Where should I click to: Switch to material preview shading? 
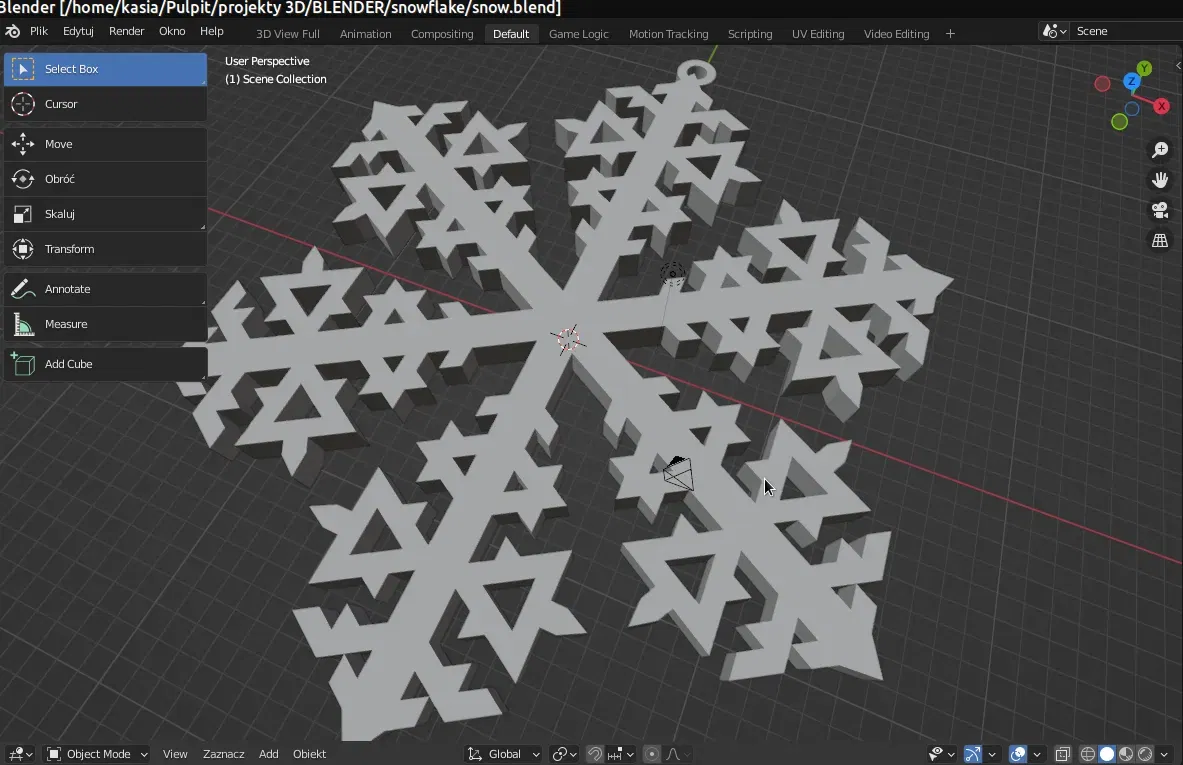click(1126, 754)
